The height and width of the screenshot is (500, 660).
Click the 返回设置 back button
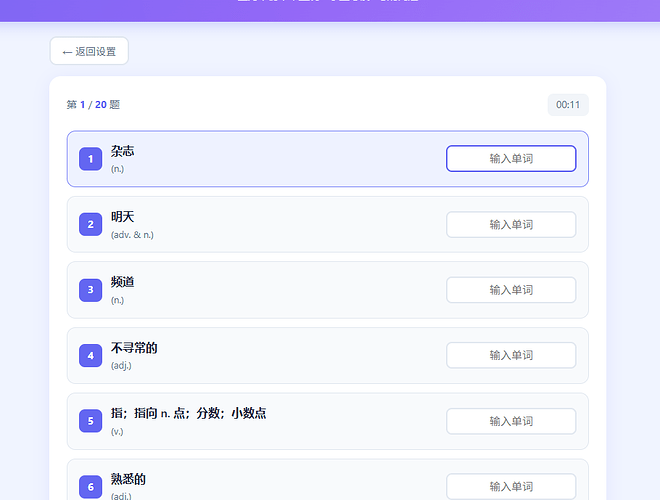tap(89, 51)
